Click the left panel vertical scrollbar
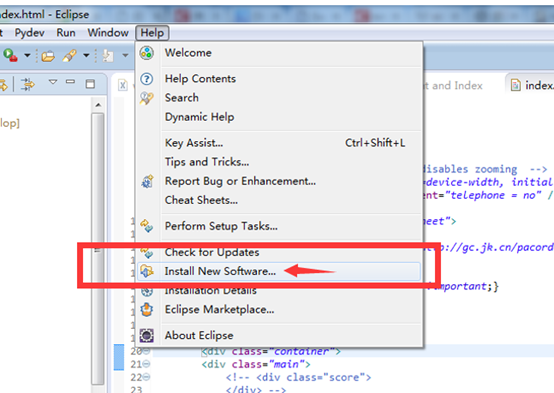This screenshot has width=554, height=393. pyautogui.click(x=98, y=249)
